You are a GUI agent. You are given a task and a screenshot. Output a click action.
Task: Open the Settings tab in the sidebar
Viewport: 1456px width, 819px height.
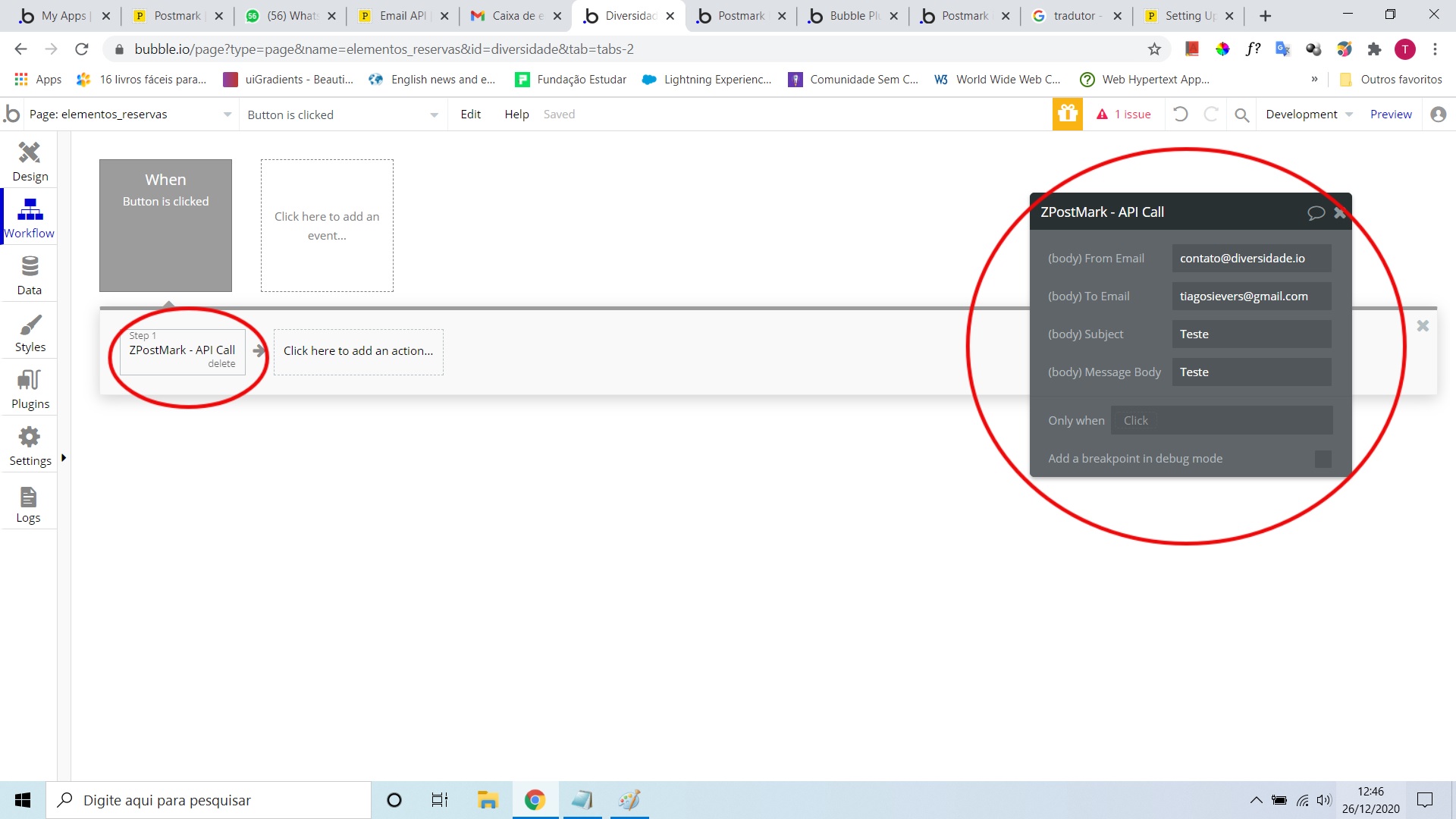click(30, 446)
